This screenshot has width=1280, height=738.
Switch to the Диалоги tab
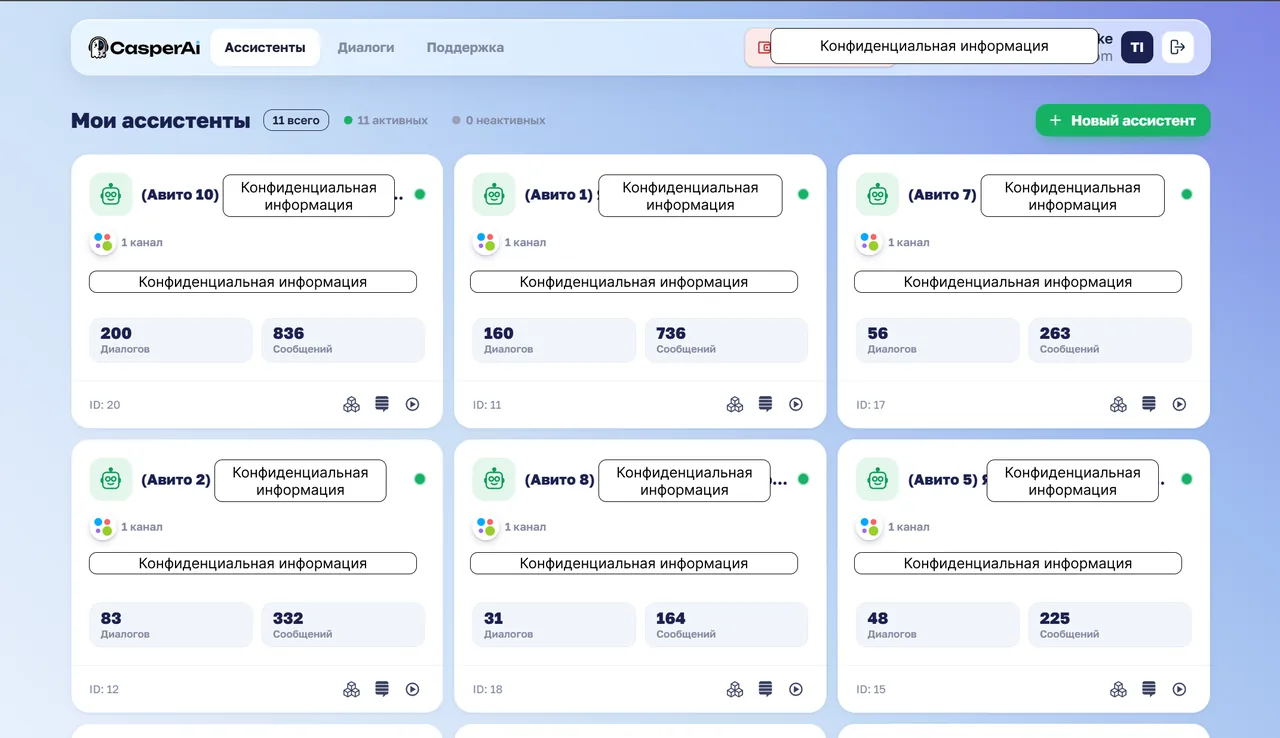coord(366,47)
